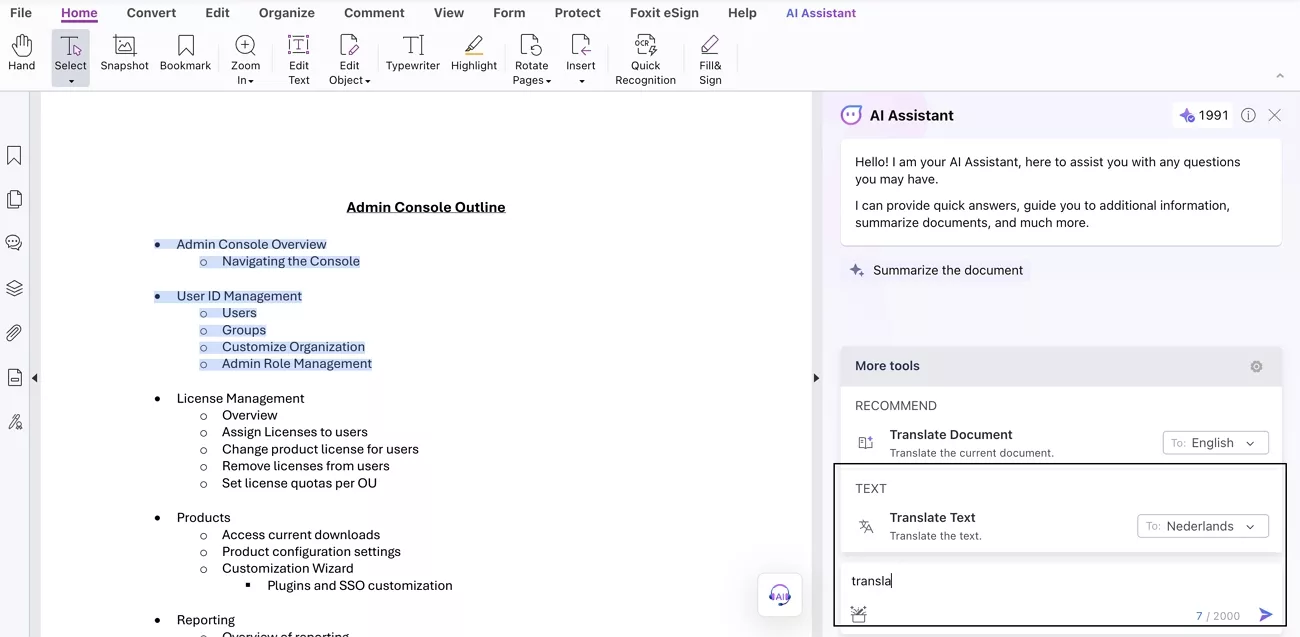1300x637 pixels.
Task: Open the Attachments panel in the sidebar
Action: pyautogui.click(x=14, y=332)
